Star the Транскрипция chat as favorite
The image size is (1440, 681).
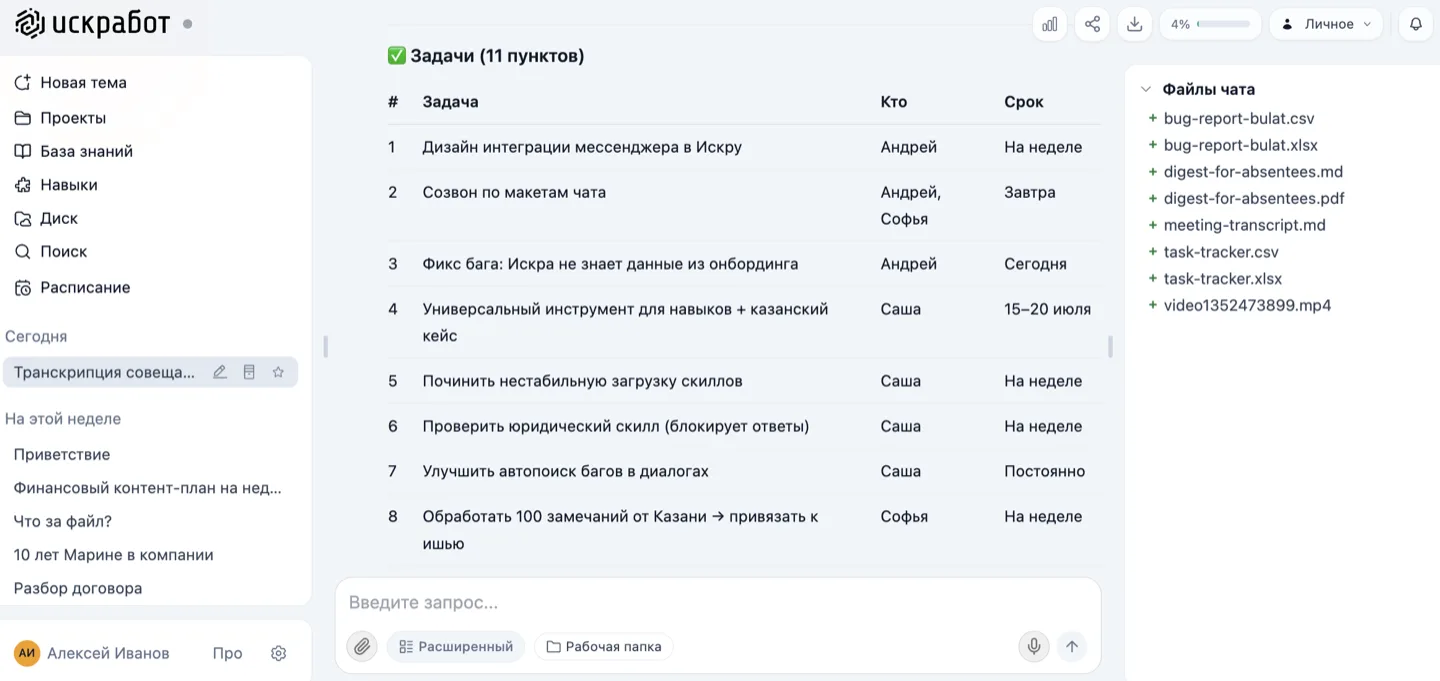(278, 372)
